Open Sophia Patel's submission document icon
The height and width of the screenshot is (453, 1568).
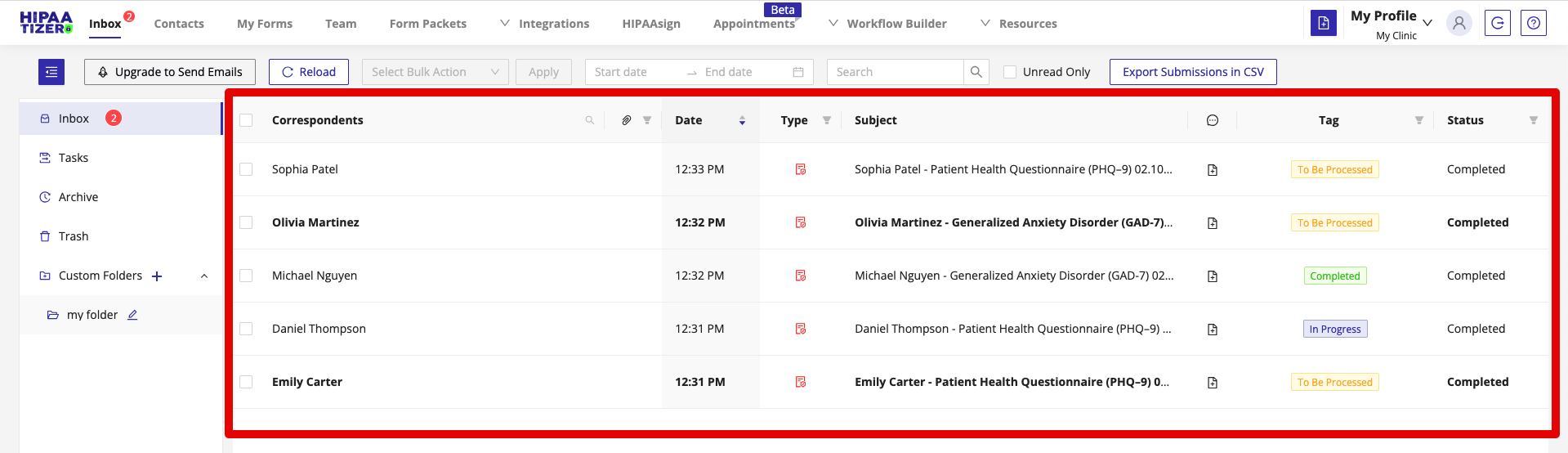pyautogui.click(x=1212, y=170)
